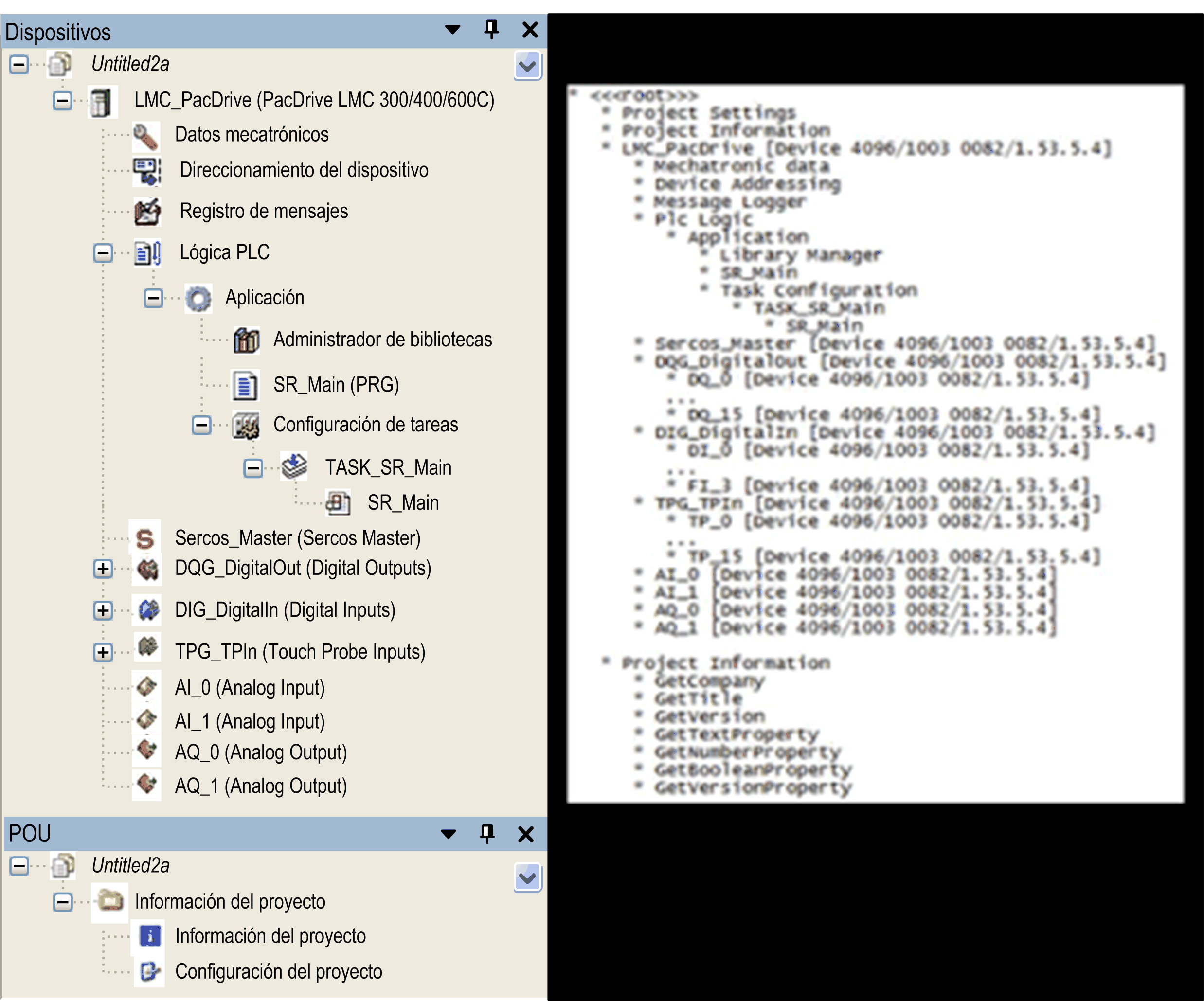The image size is (1204, 1001).
Task: Open the Dispositivos panel dropdown menu arrow
Action: coord(452,30)
